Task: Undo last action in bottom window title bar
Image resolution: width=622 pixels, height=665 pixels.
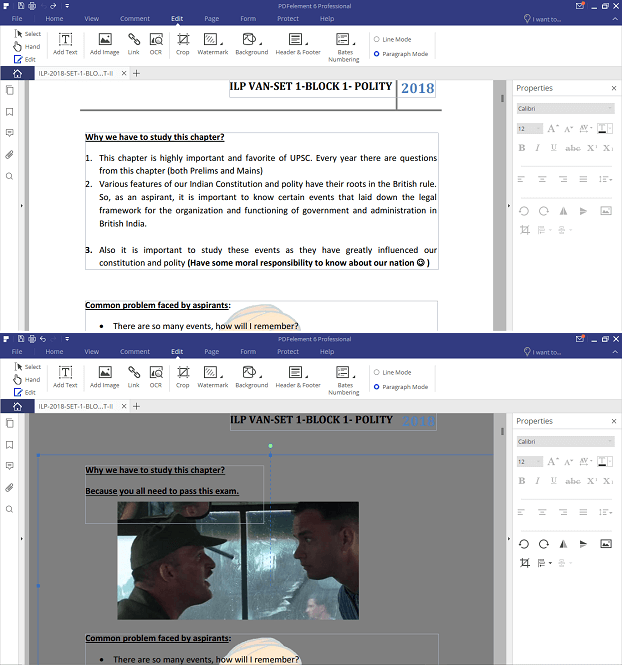Action: pyautogui.click(x=43, y=339)
